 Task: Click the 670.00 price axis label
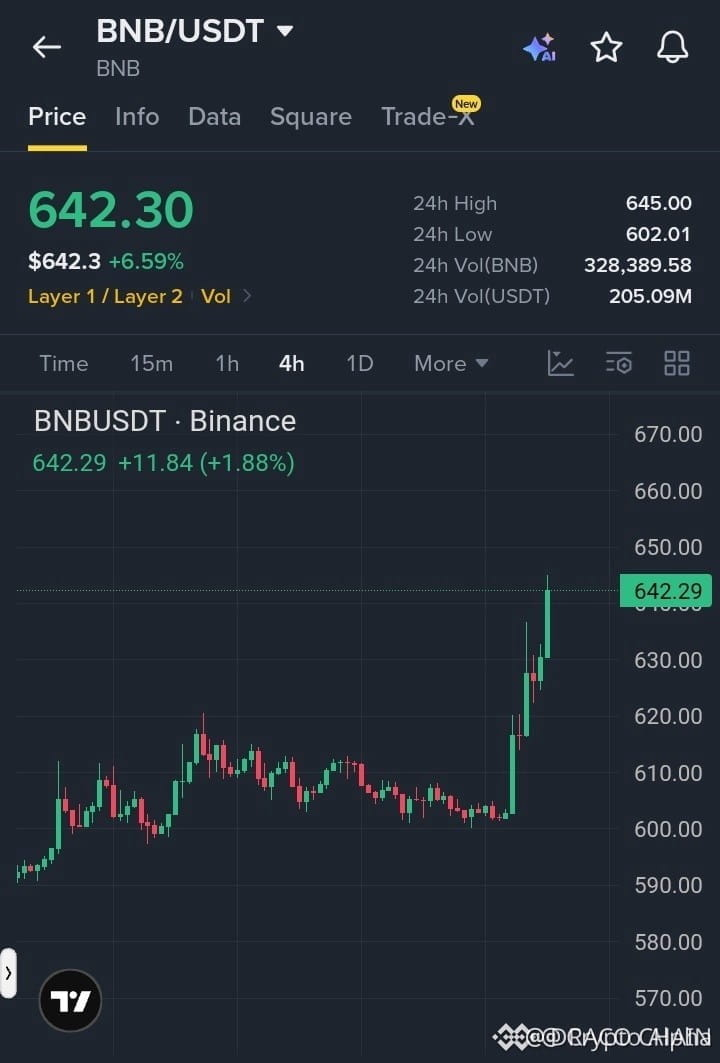[x=668, y=435]
